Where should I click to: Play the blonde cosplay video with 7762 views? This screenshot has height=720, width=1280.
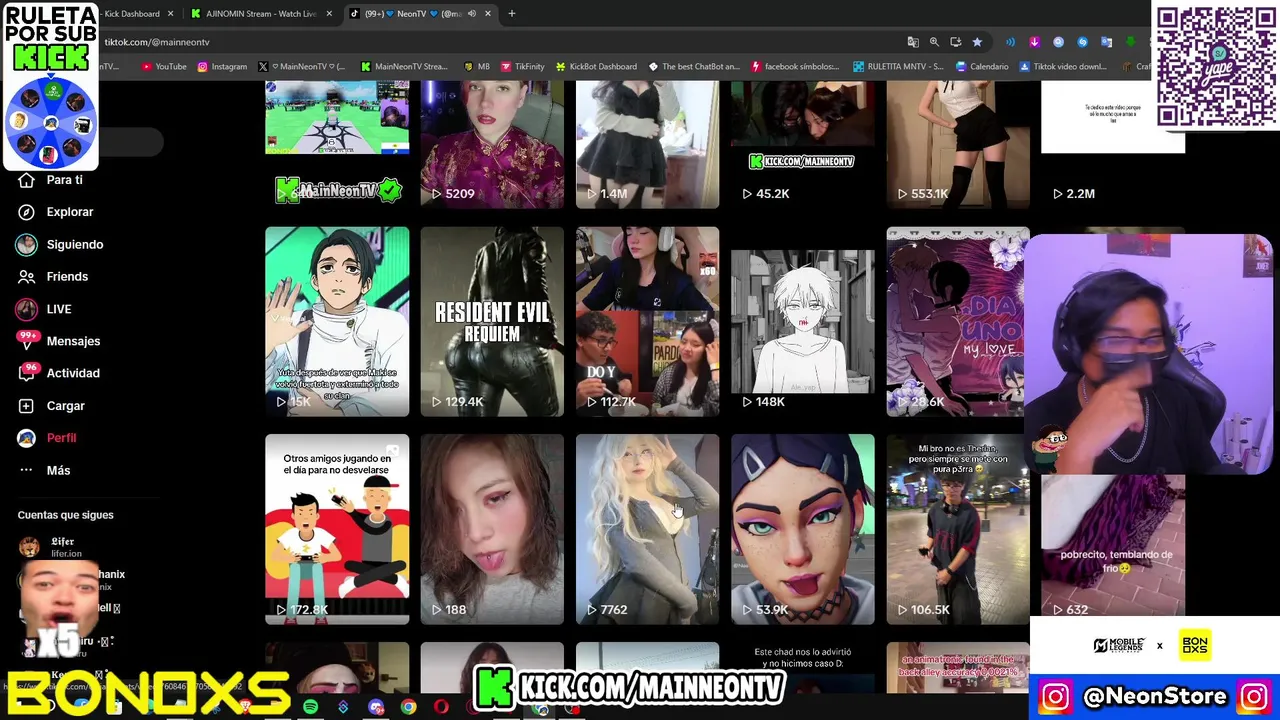coord(647,529)
